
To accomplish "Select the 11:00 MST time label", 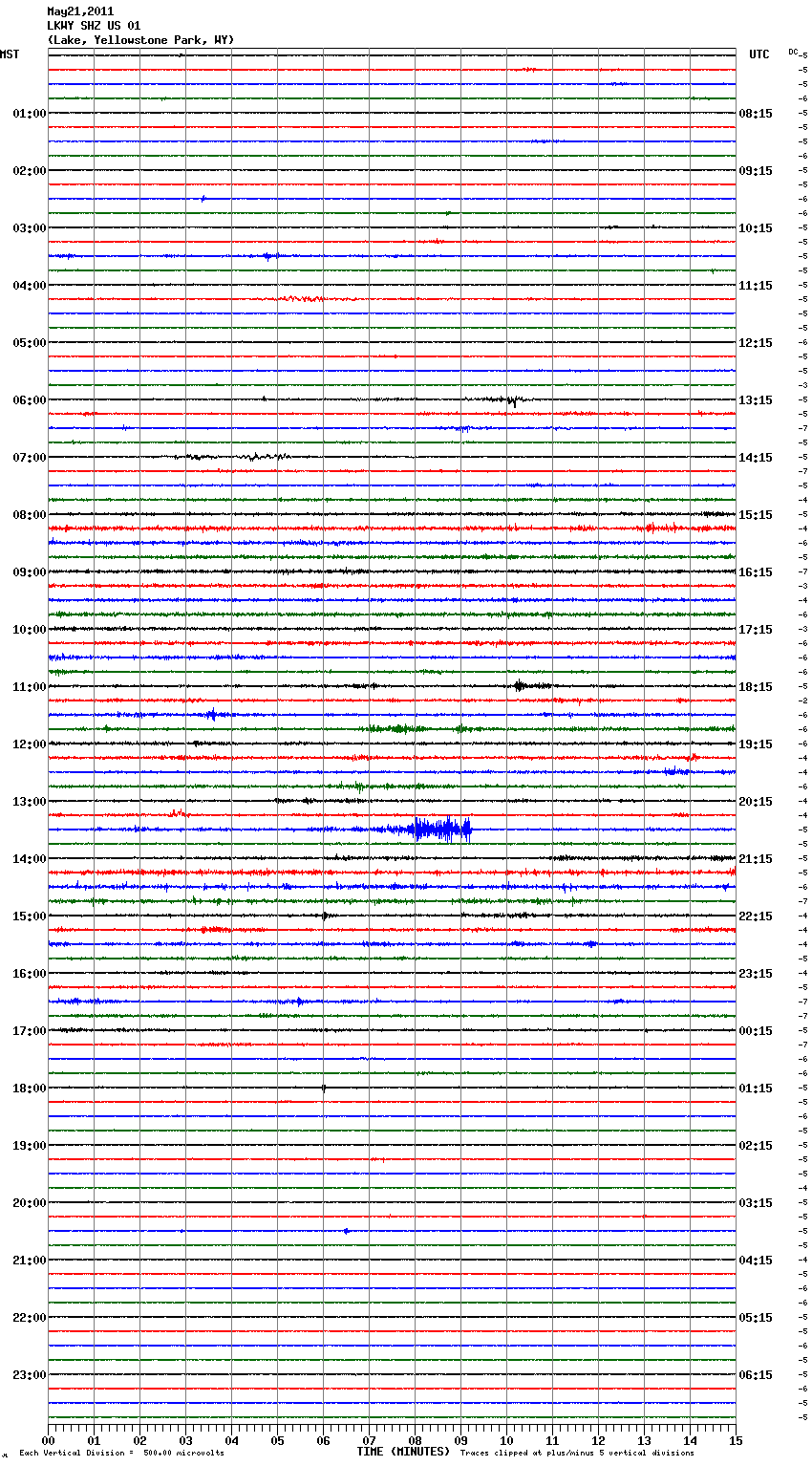I will (x=29, y=687).
